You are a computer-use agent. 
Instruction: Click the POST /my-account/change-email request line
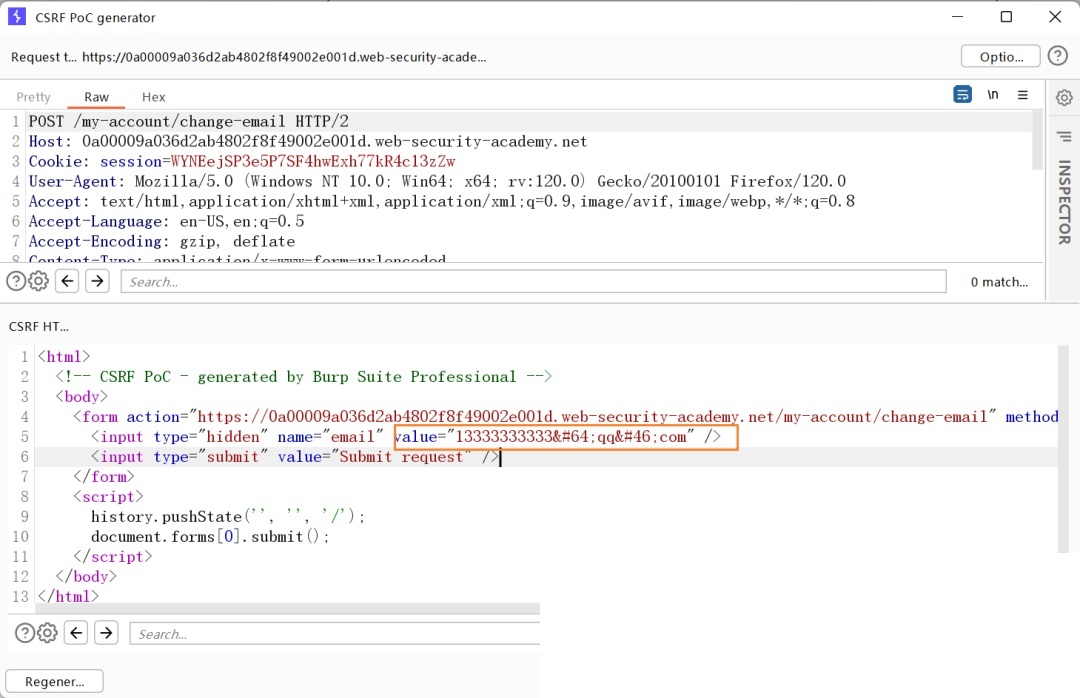[188, 121]
